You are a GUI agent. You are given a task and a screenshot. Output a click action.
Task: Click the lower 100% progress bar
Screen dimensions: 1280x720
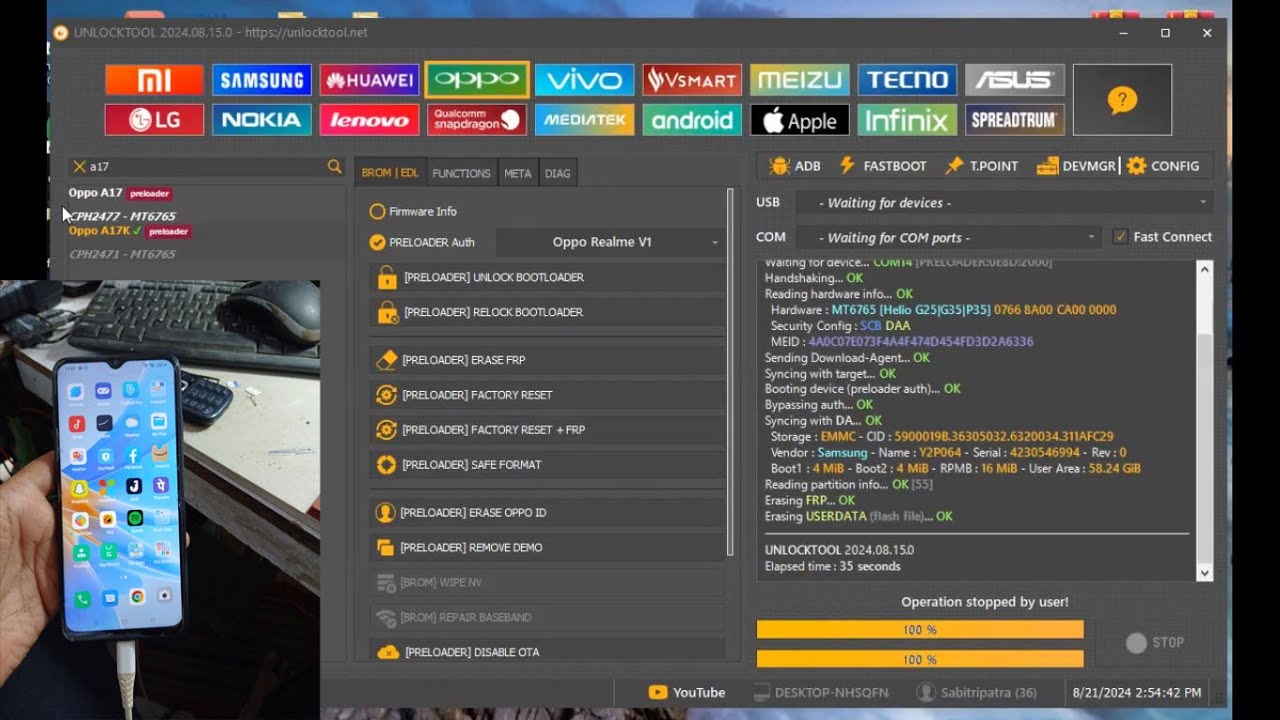pos(920,659)
